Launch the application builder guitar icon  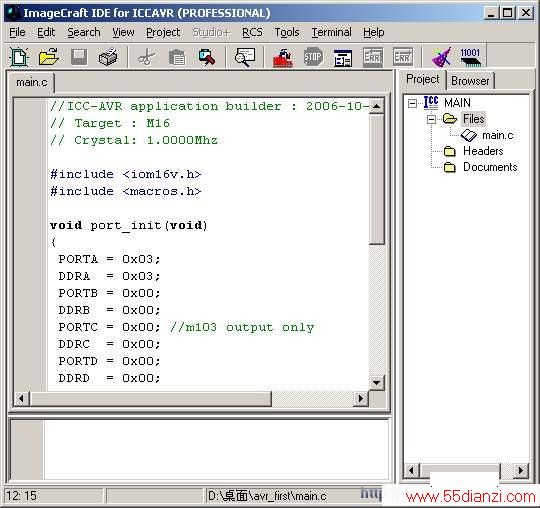pyautogui.click(x=441, y=57)
